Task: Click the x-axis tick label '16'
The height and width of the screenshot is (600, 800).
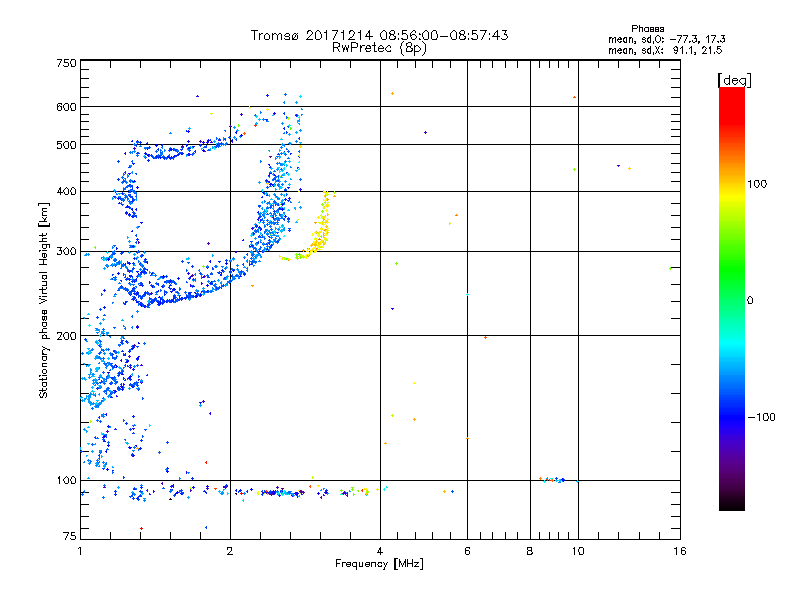Action: (x=680, y=551)
